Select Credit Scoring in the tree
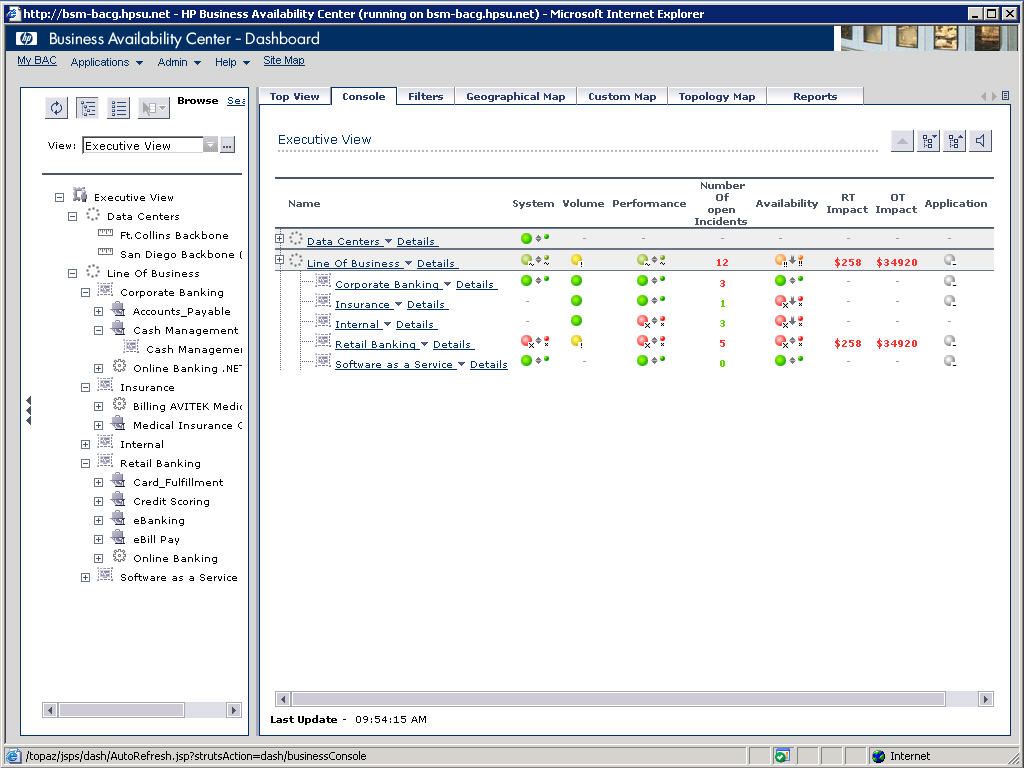 [x=171, y=502]
